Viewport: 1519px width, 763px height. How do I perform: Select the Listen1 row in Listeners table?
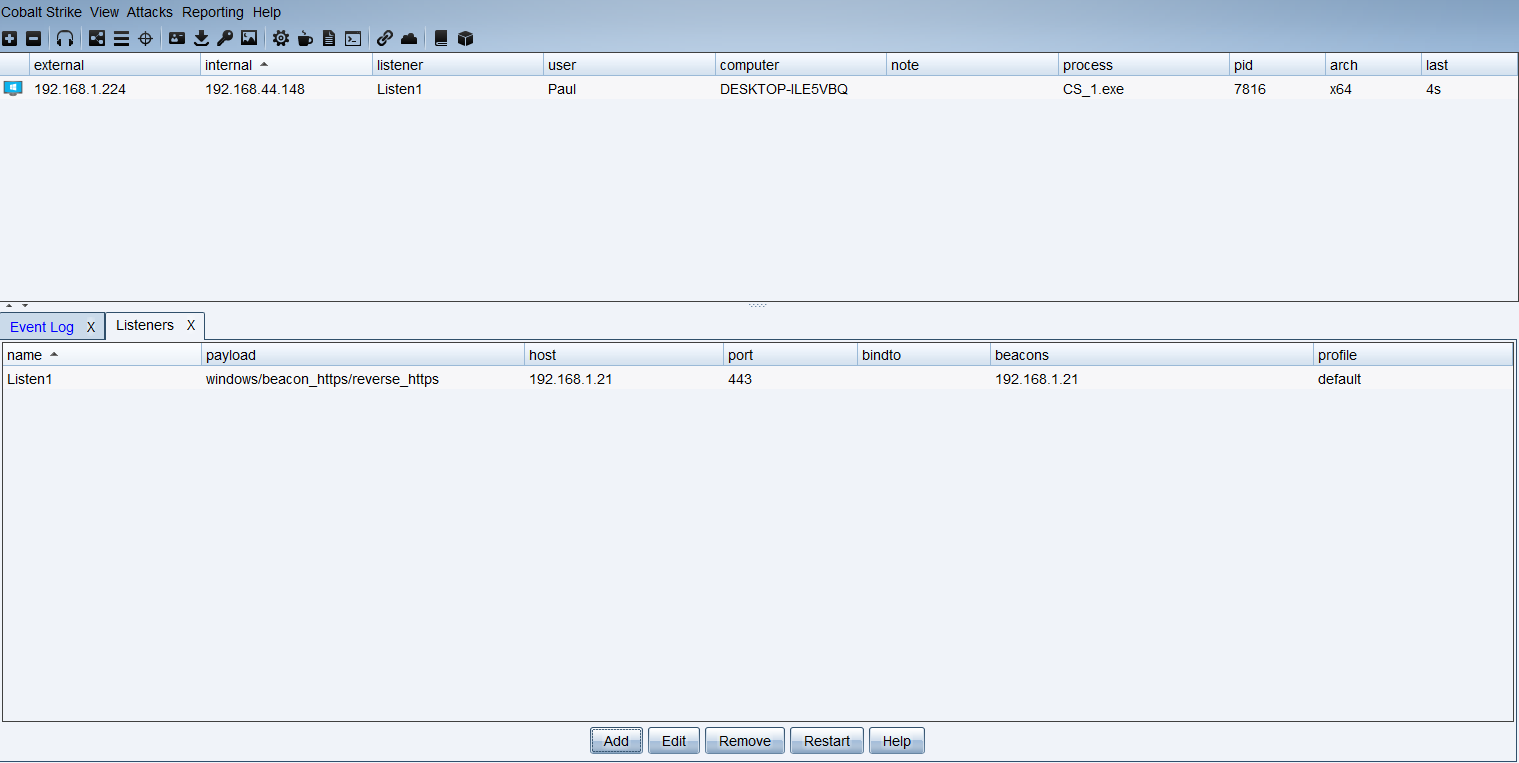757,379
